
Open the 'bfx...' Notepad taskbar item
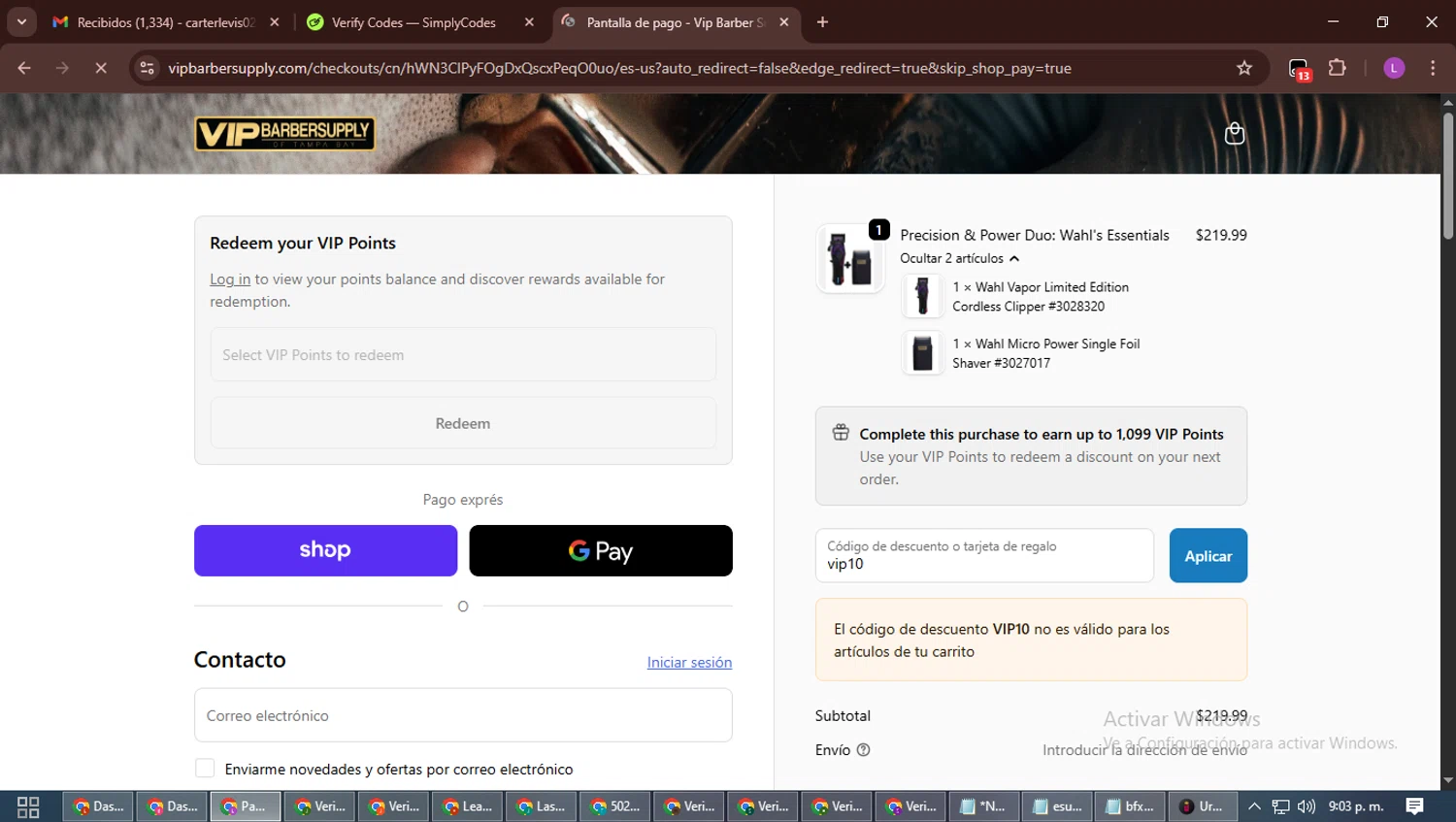click(1132, 806)
